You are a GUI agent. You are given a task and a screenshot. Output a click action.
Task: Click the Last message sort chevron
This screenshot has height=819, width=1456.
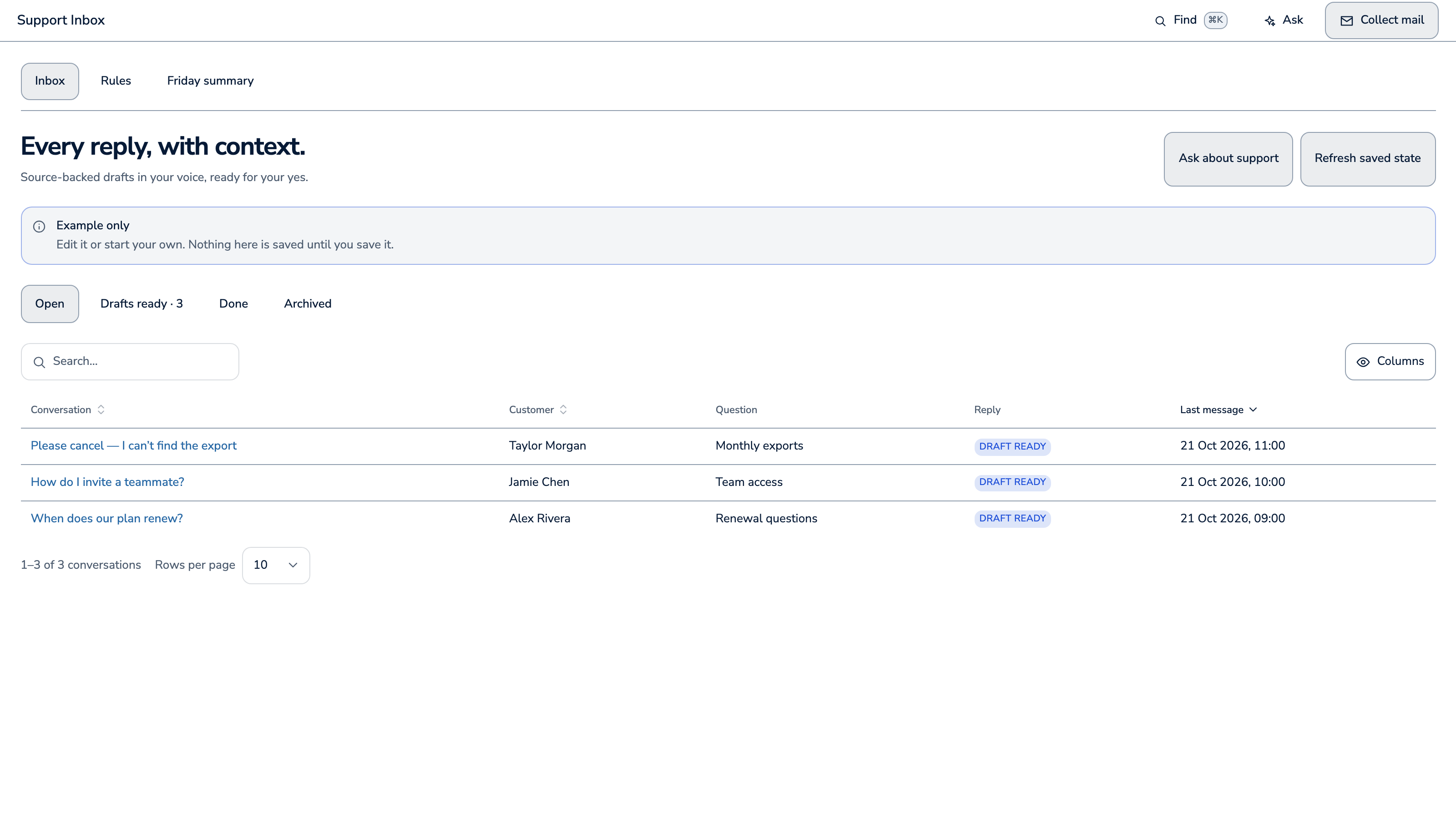pyautogui.click(x=1253, y=409)
